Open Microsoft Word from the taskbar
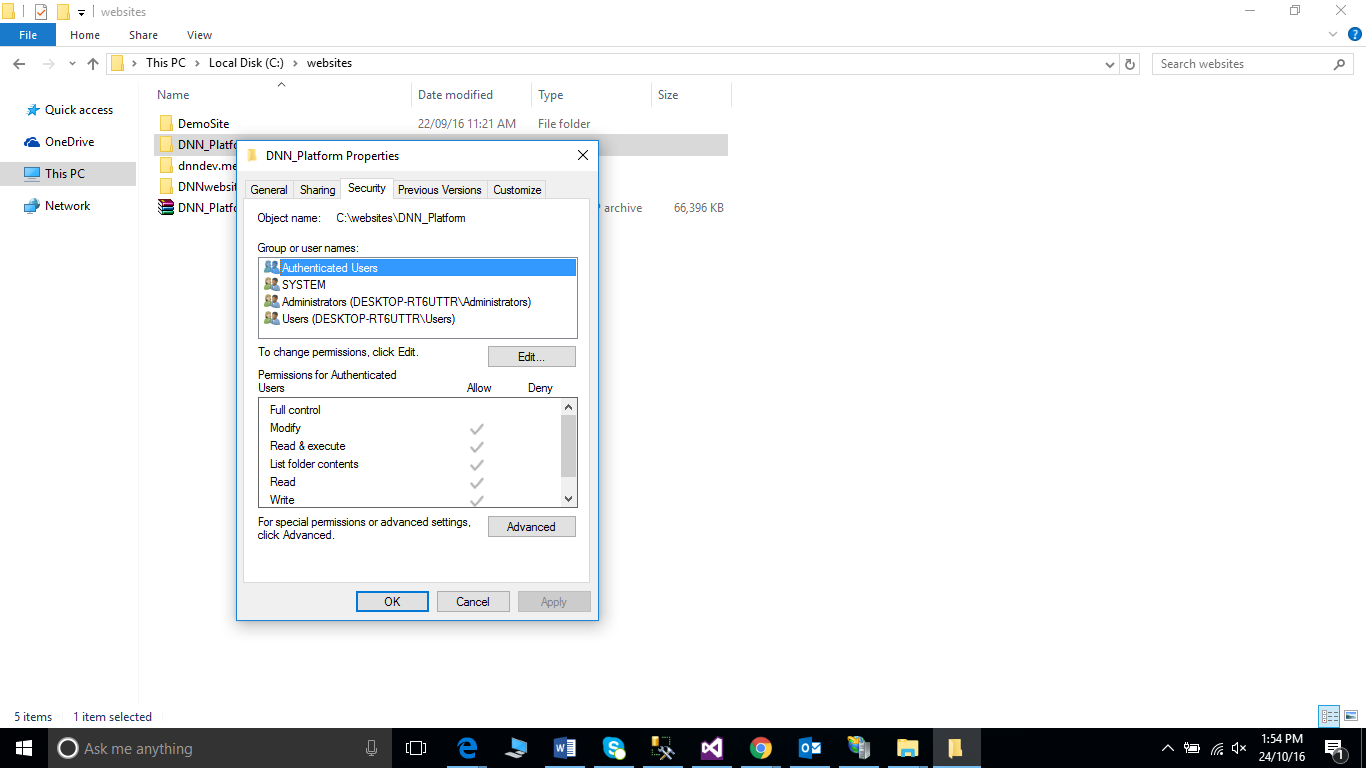This screenshot has width=1366, height=768. (x=565, y=748)
